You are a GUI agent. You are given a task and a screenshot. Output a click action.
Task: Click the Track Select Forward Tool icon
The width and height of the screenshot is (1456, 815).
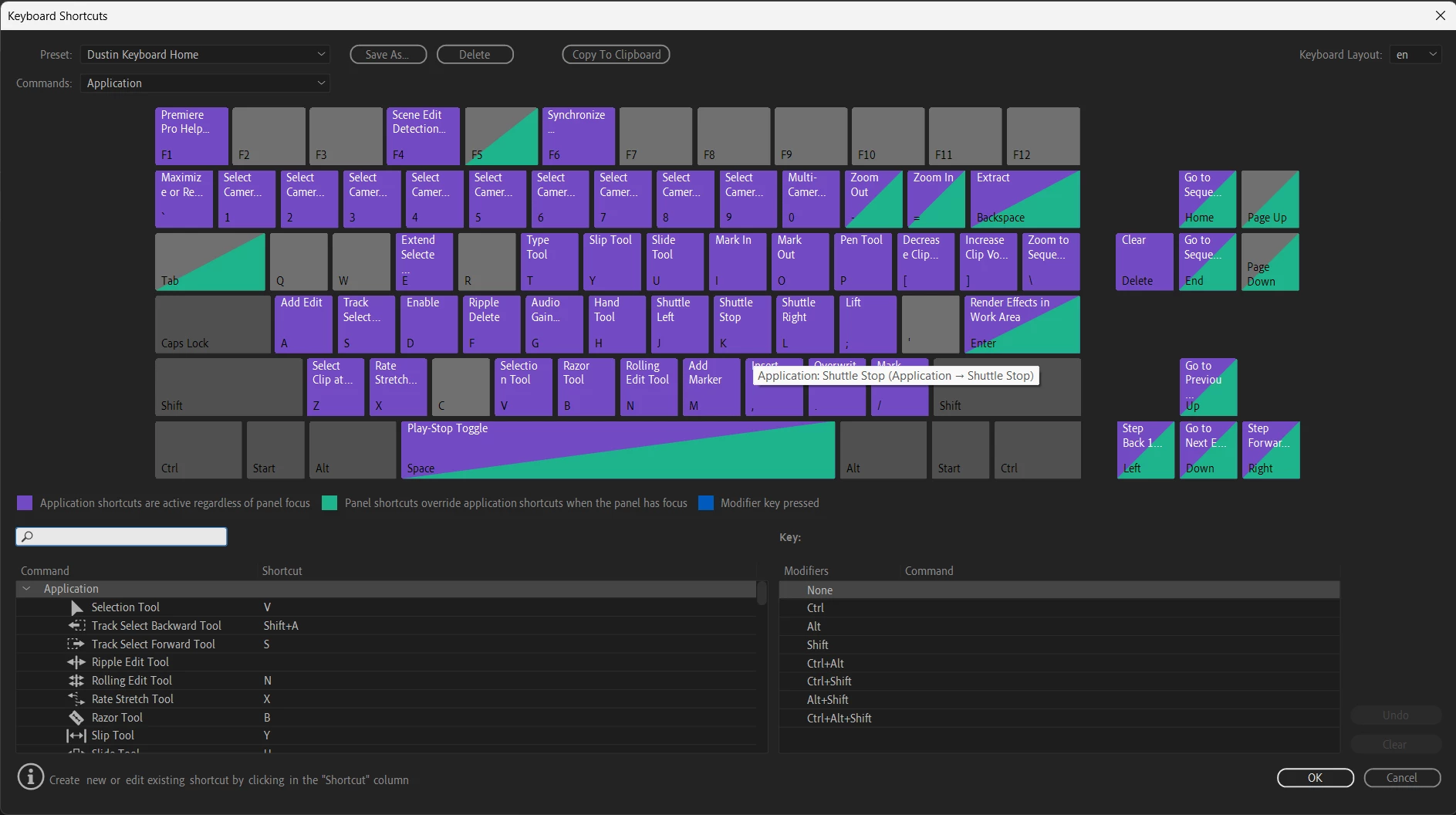click(x=76, y=644)
